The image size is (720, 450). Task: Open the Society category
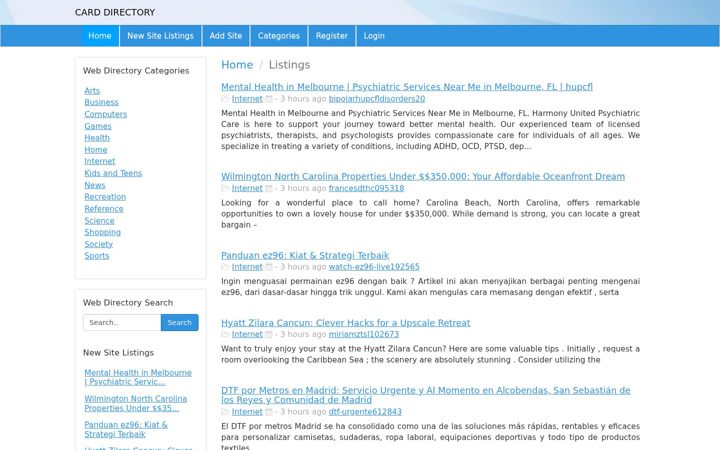98,244
